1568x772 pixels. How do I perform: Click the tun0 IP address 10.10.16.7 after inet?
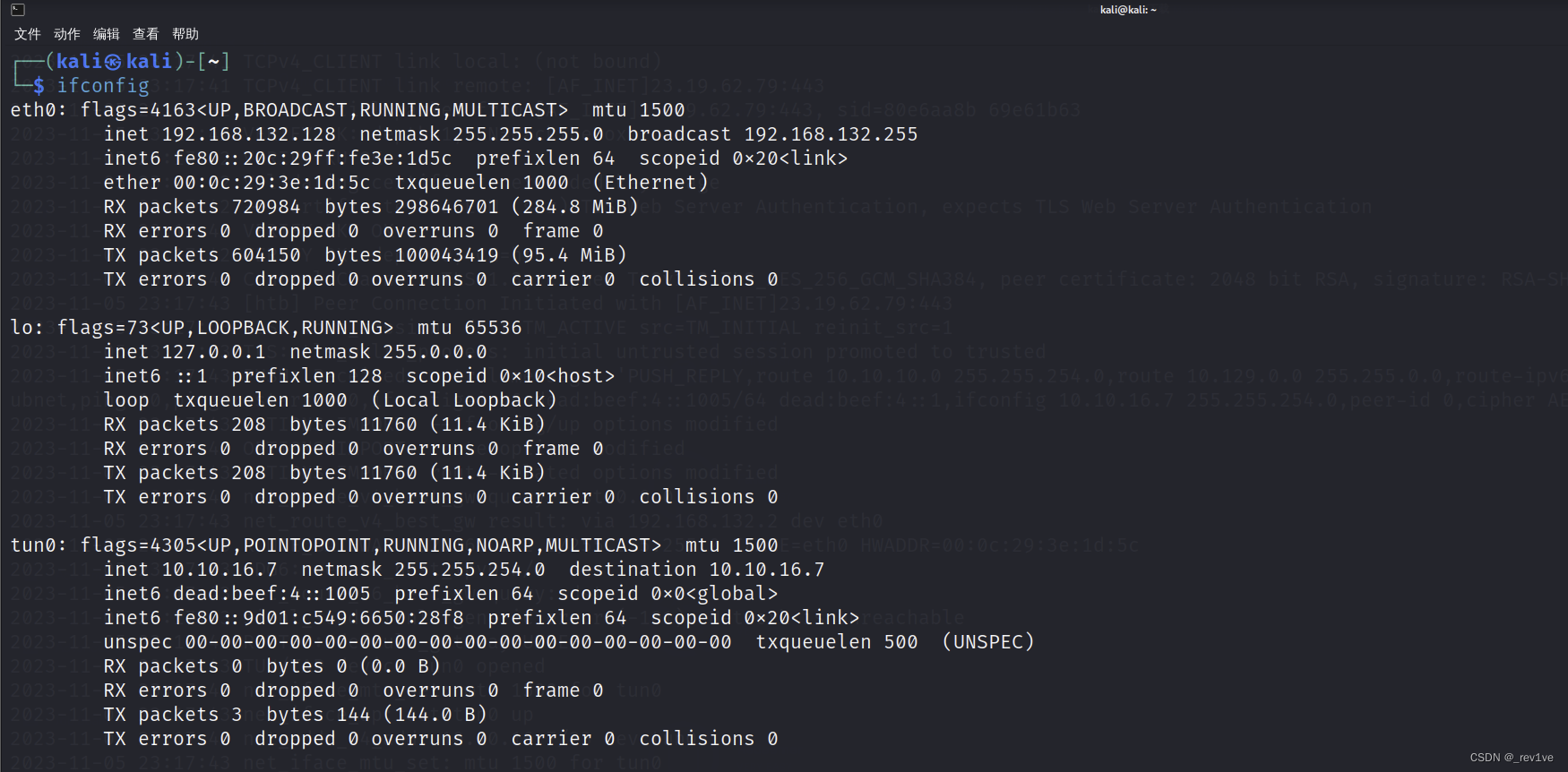[x=220, y=570]
